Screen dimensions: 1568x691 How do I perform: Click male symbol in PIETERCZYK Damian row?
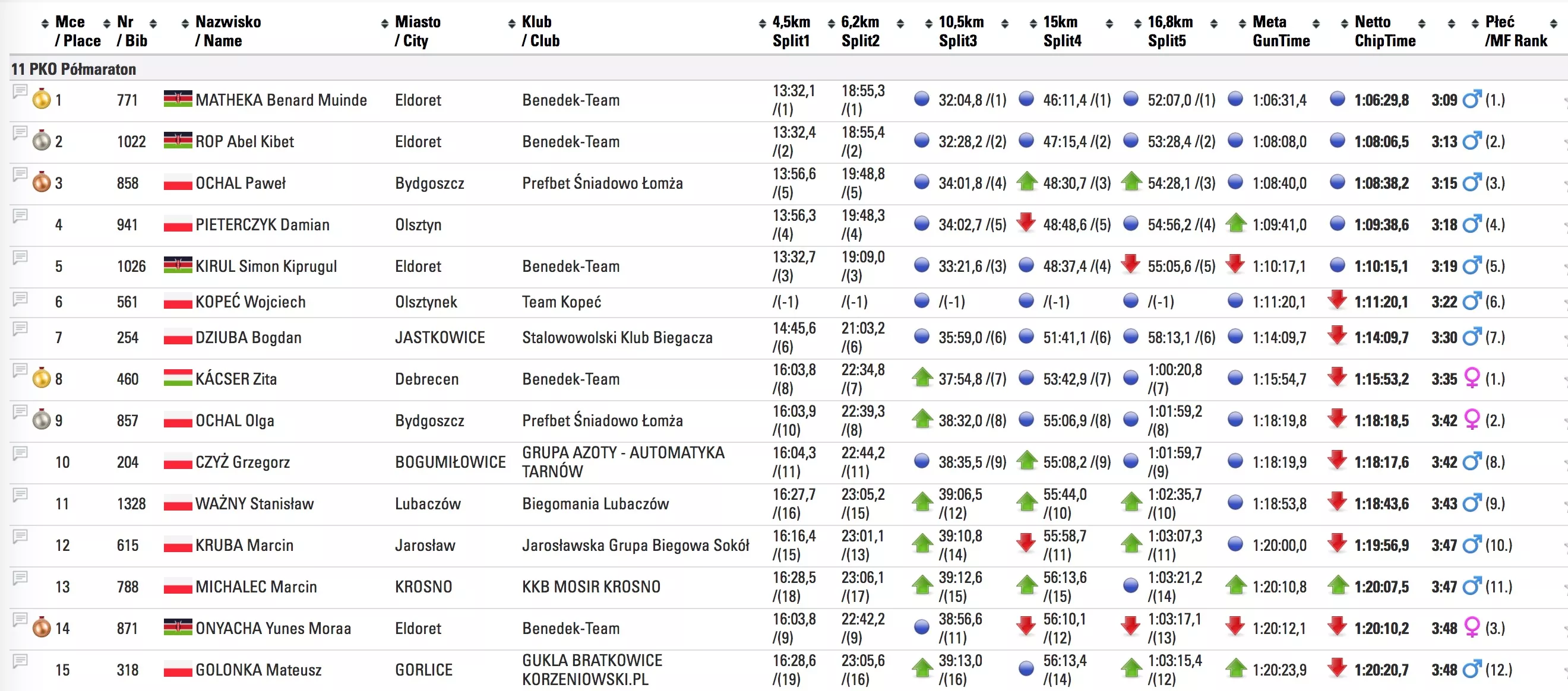[1471, 224]
